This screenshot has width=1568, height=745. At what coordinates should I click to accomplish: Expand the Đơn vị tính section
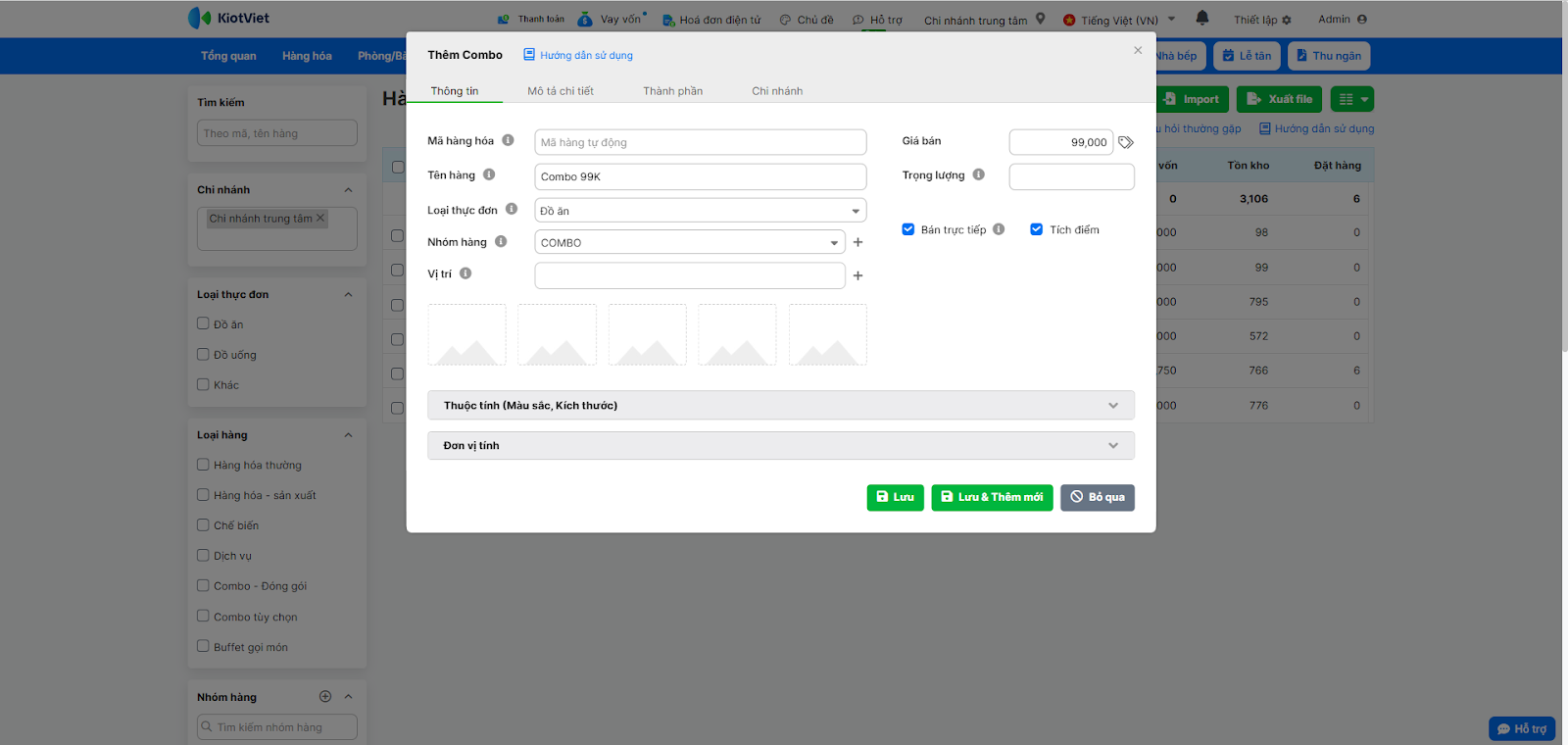[x=780, y=445]
